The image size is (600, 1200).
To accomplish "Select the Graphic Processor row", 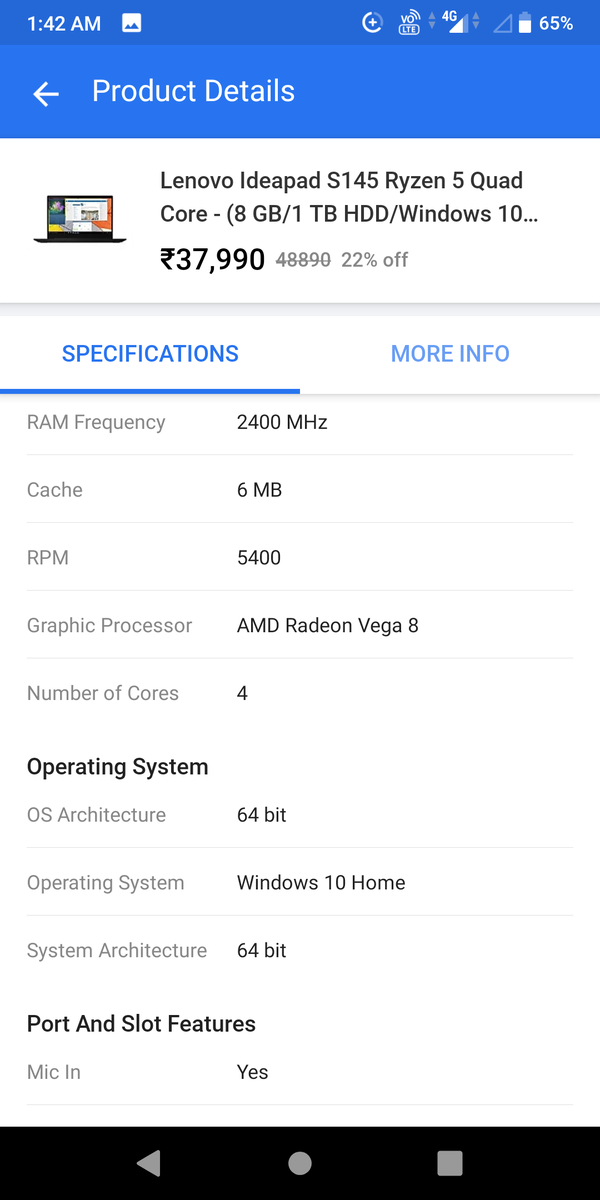I will (300, 626).
